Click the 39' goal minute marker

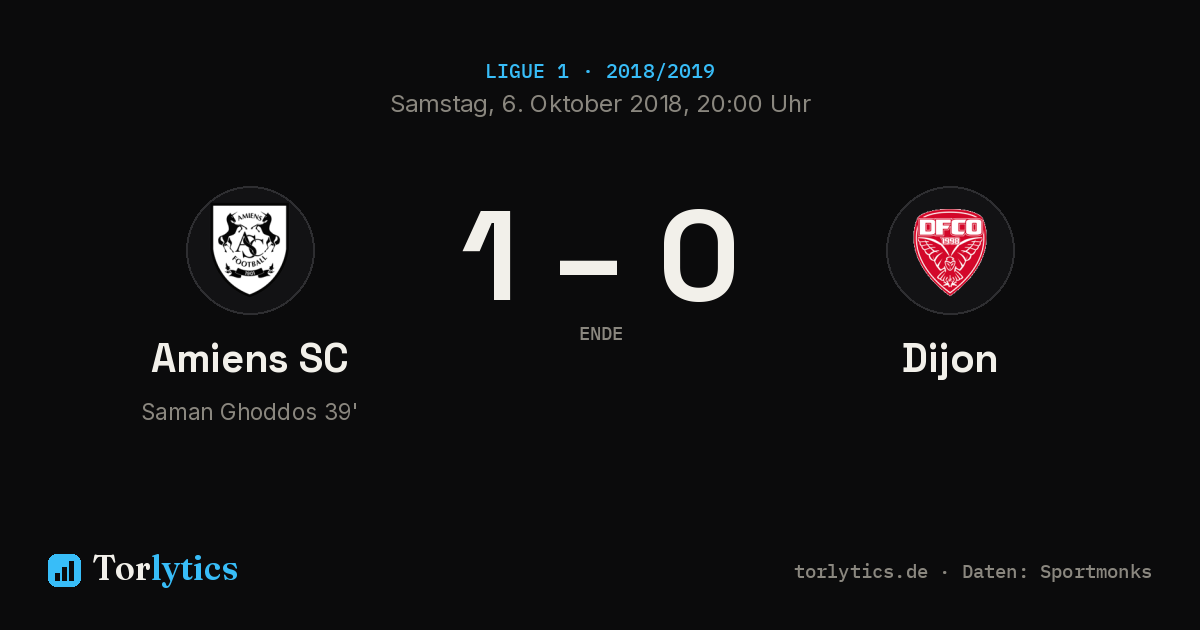(341, 412)
